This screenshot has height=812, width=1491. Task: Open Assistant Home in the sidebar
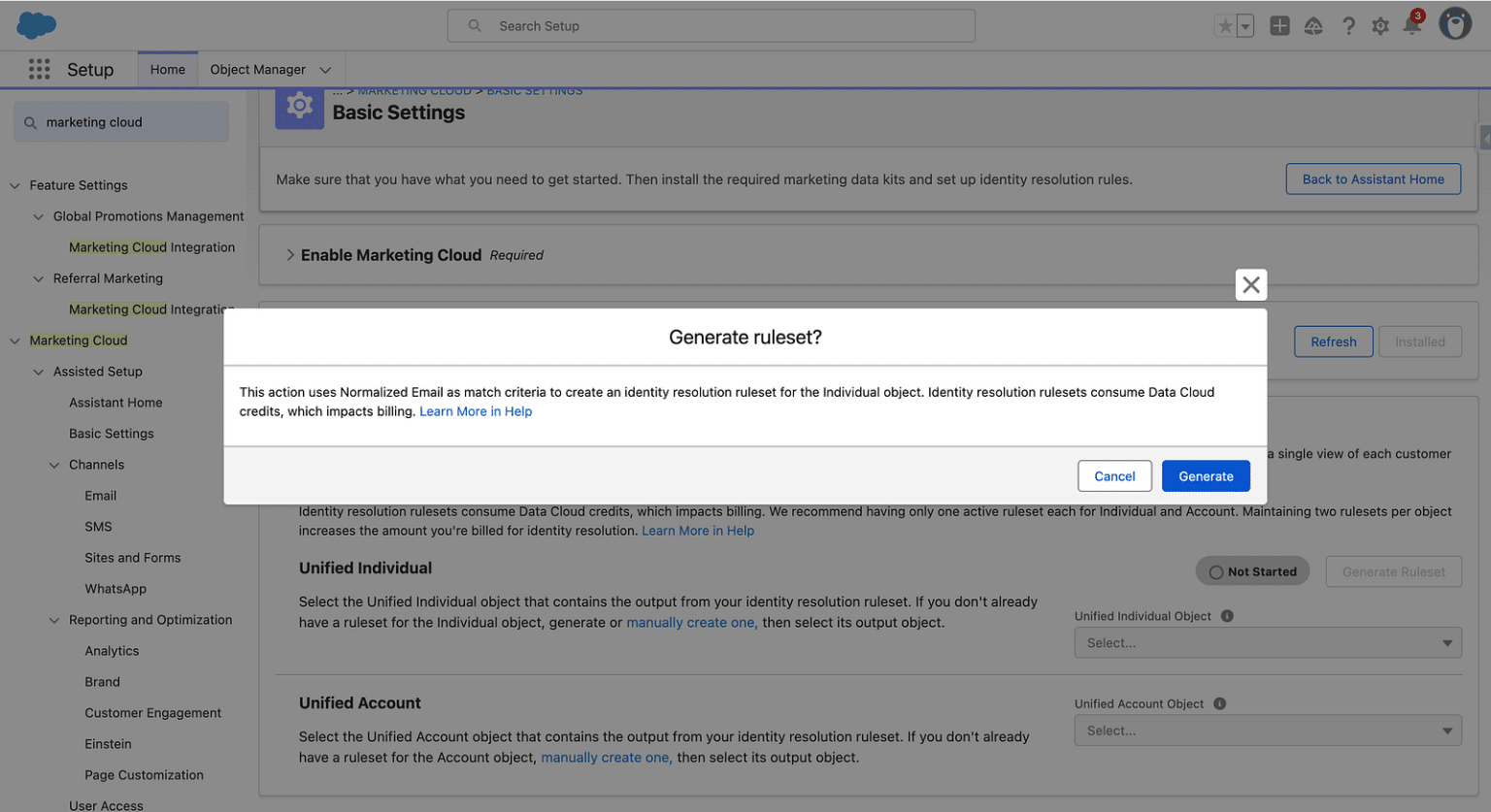(116, 403)
